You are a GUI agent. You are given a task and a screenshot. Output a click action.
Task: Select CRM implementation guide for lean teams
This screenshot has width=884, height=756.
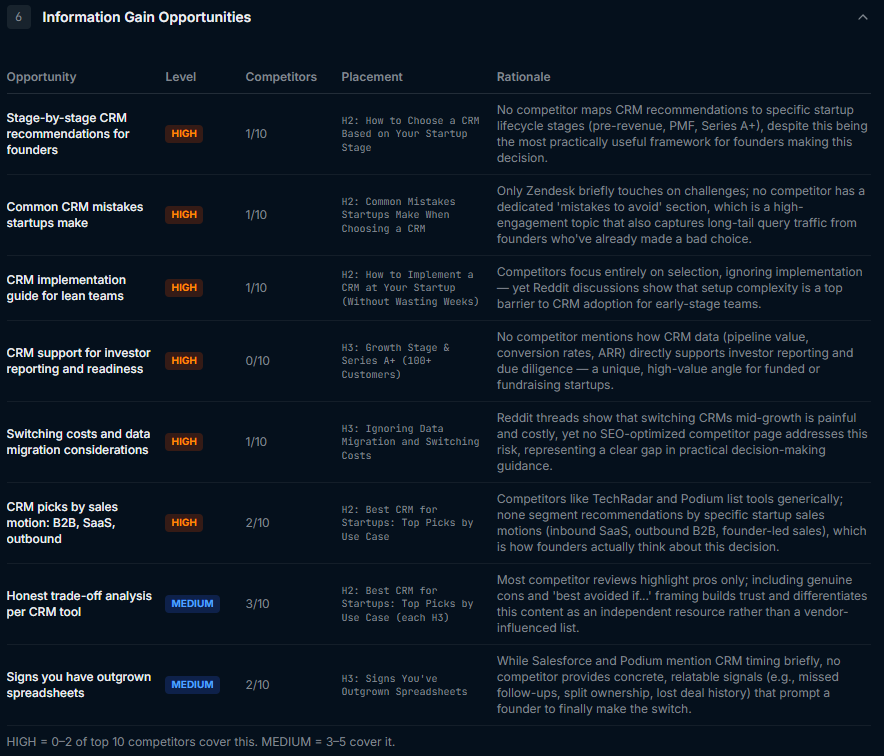[x=66, y=288]
